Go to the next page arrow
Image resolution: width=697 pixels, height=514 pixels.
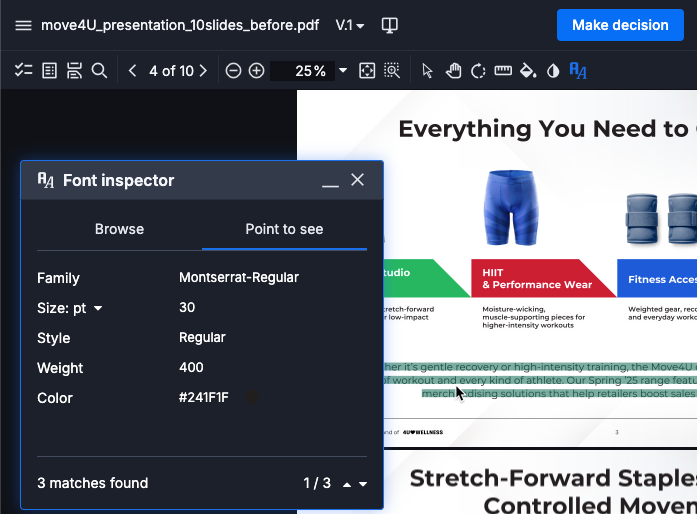click(203, 71)
